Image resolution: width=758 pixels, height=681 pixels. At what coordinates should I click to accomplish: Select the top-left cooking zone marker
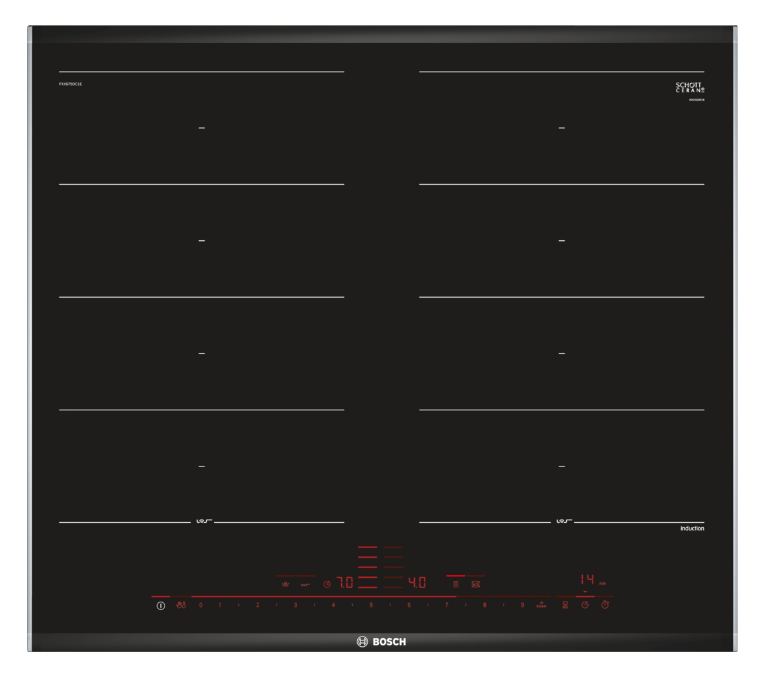point(202,129)
